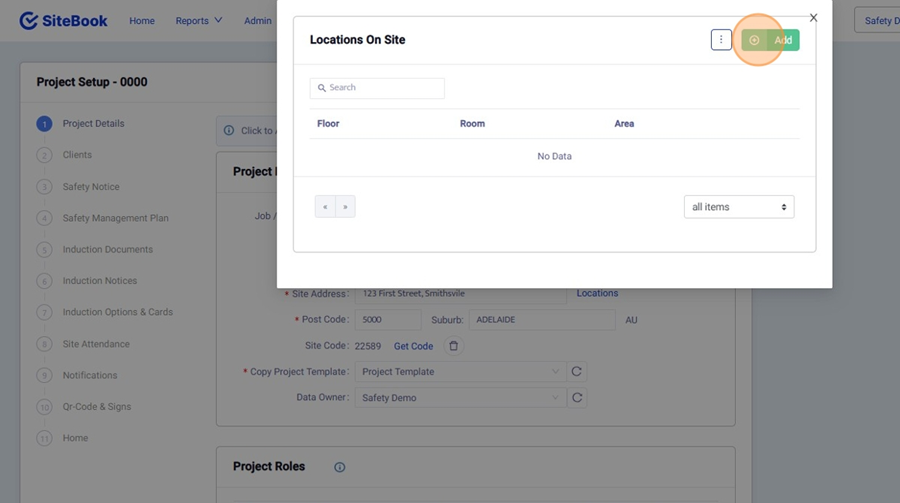Screen dimensions: 900x503
Task: Click the Project Roles info icon
Action: [339, 467]
